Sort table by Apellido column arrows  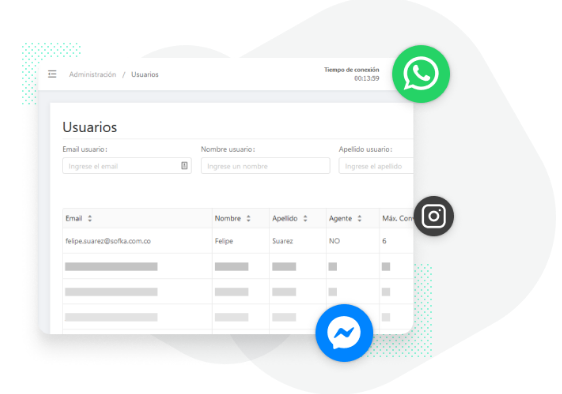pyautogui.click(x=305, y=218)
